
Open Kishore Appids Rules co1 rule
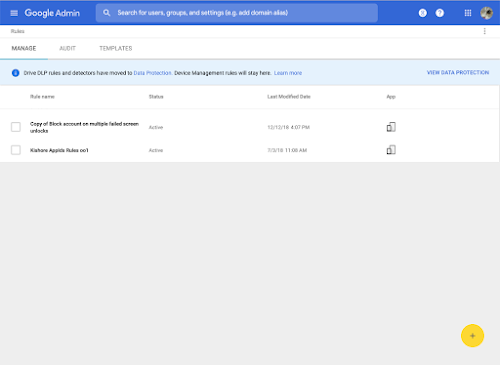59,150
